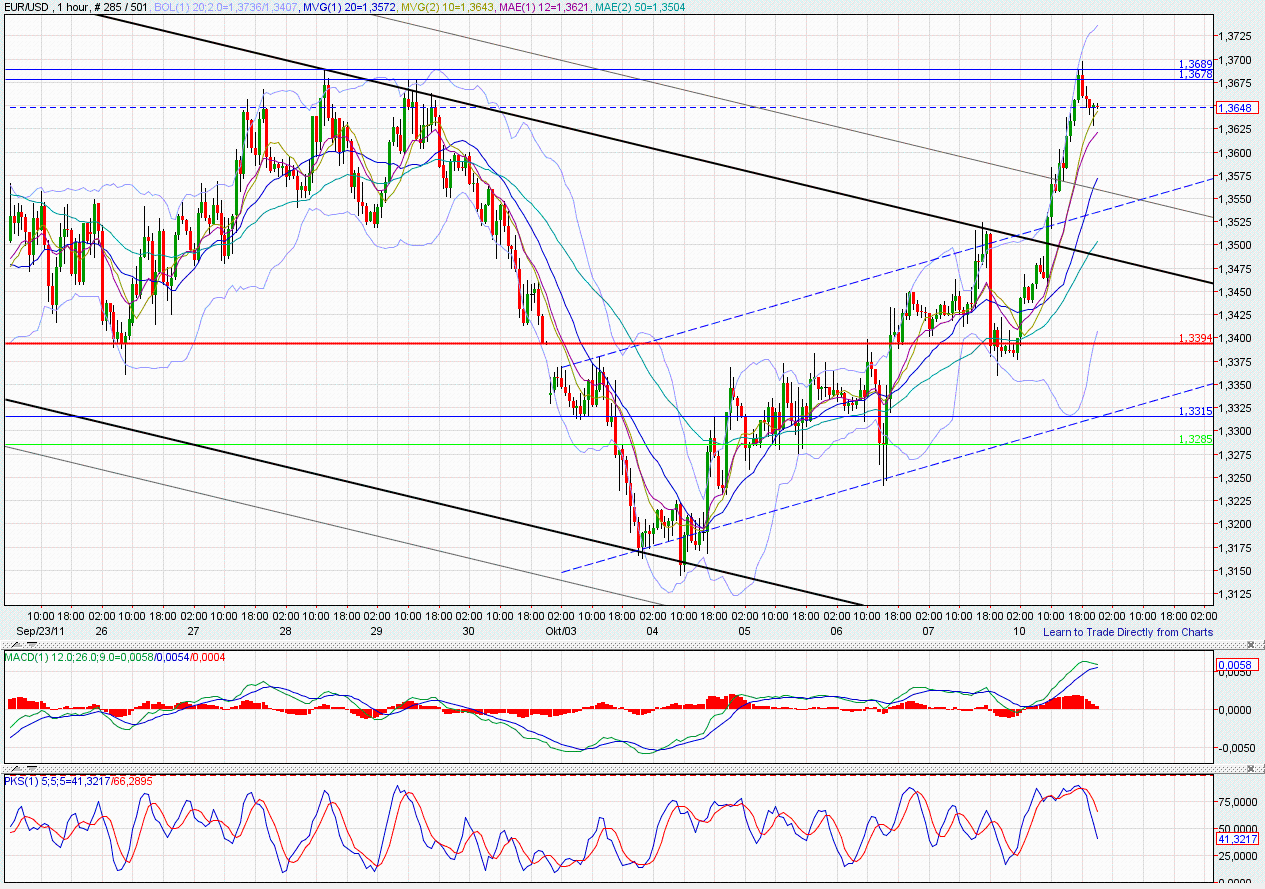Image resolution: width=1265 pixels, height=889 pixels.
Task: Select the red current price marker 1,3648
Action: click(x=1236, y=108)
